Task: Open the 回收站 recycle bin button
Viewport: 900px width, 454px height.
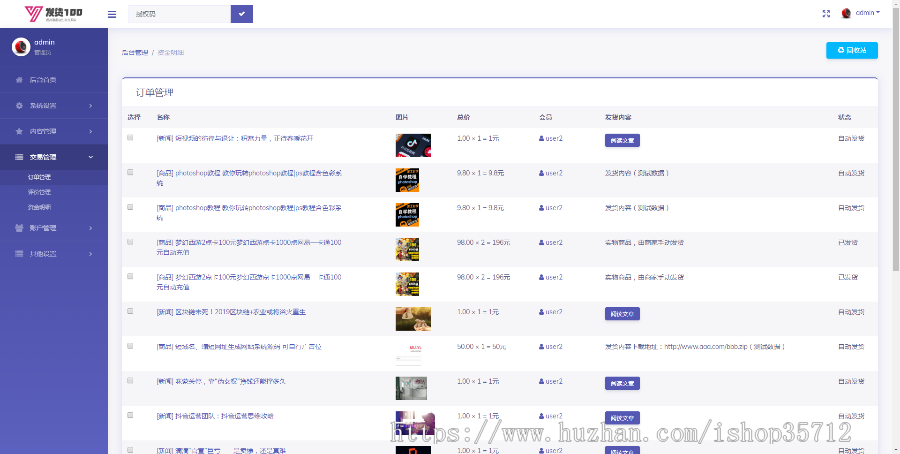Action: (x=852, y=51)
